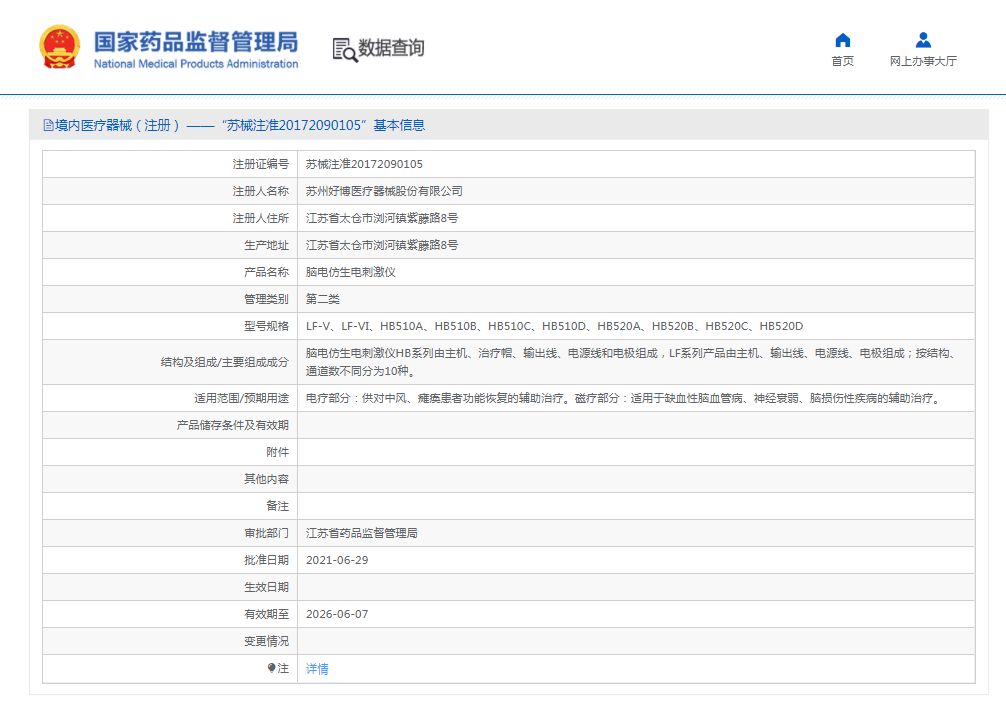Click the 其他内容 label

[266, 479]
